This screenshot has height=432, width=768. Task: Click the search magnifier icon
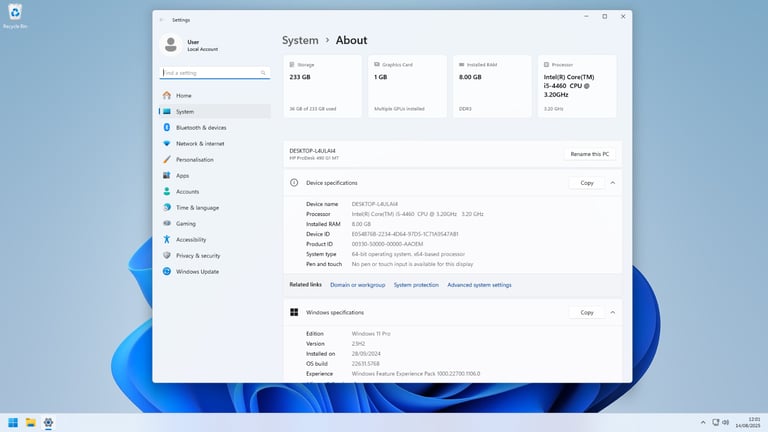pyautogui.click(x=263, y=73)
